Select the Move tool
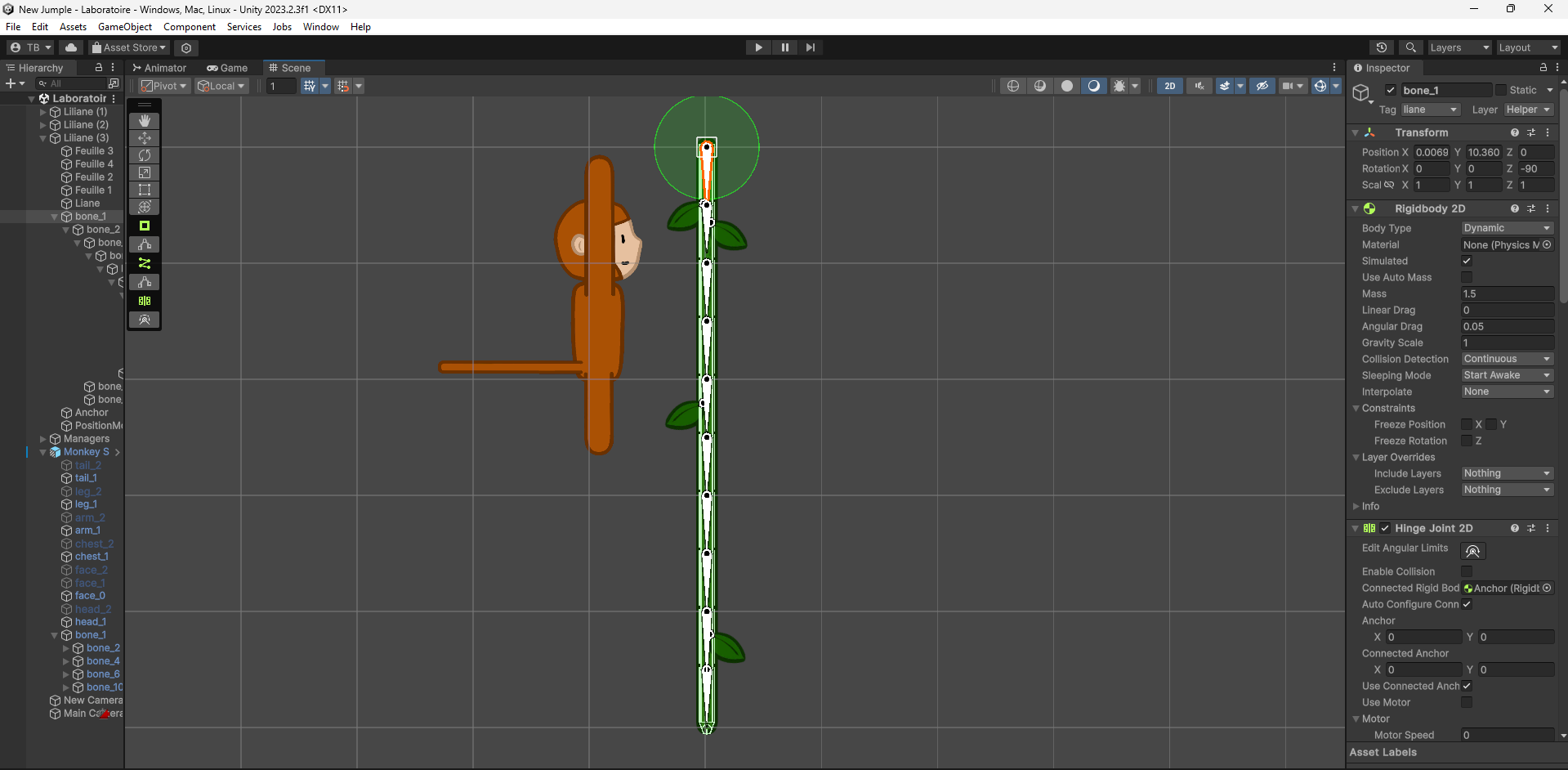Viewport: 1568px width, 770px height. click(x=144, y=138)
